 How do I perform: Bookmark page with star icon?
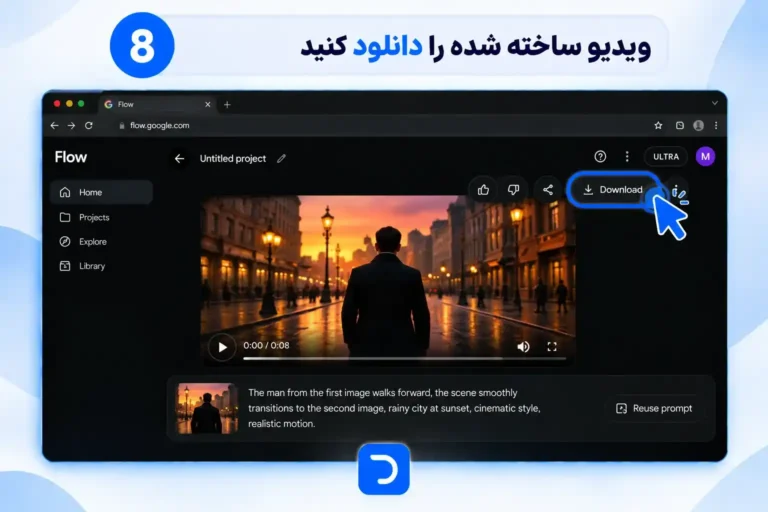(x=658, y=125)
